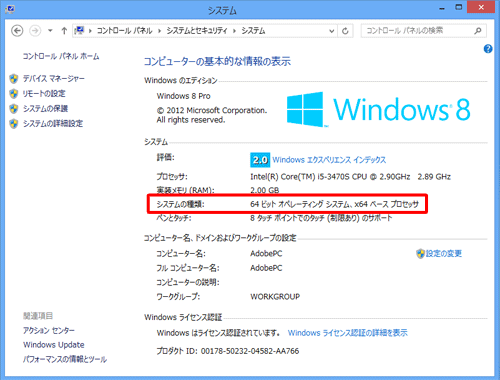Viewport: 500px width, 380px height.
Task: Click shield icon beside 設定の変更
Action: point(421,254)
